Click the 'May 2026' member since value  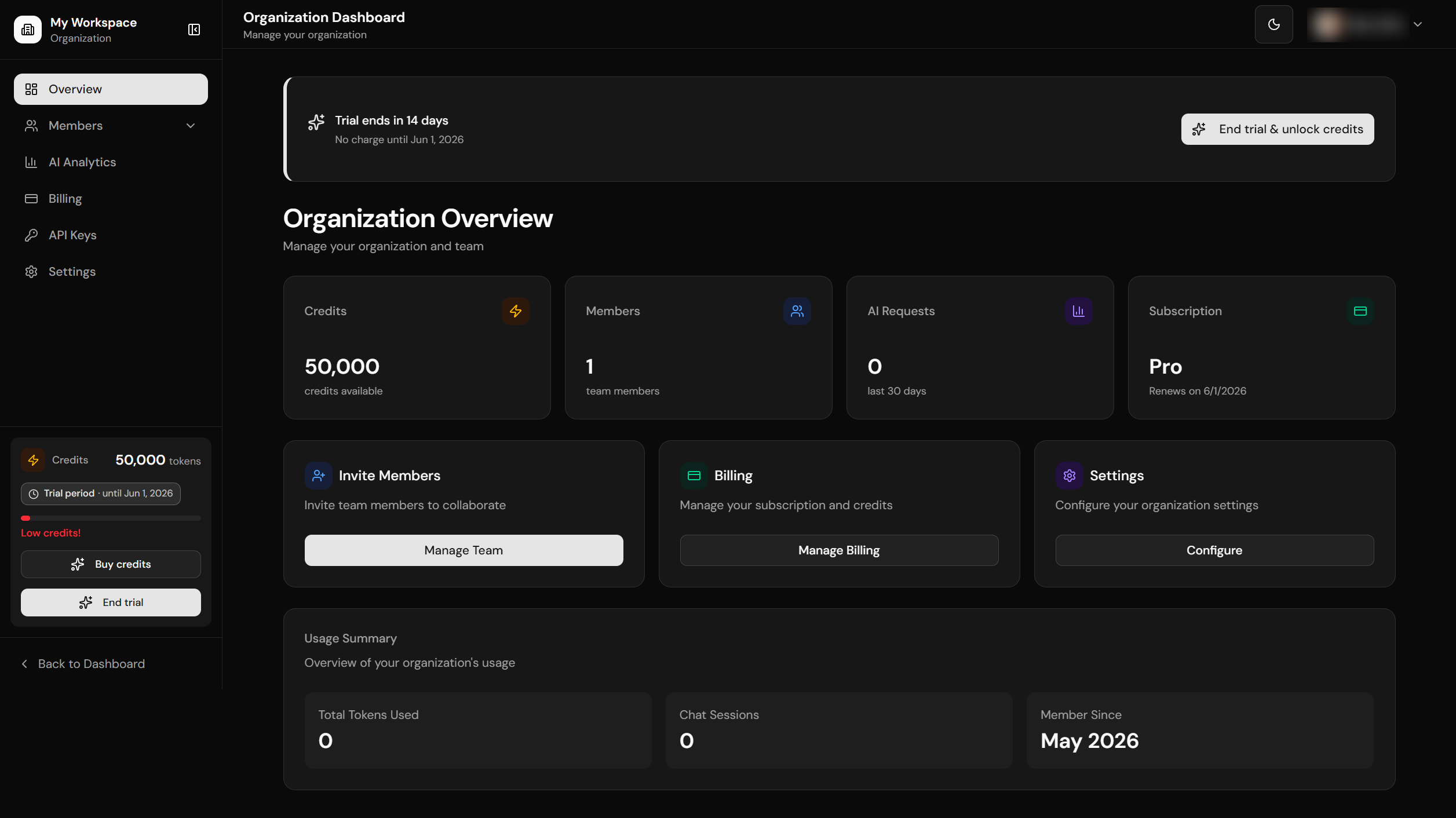1089,741
